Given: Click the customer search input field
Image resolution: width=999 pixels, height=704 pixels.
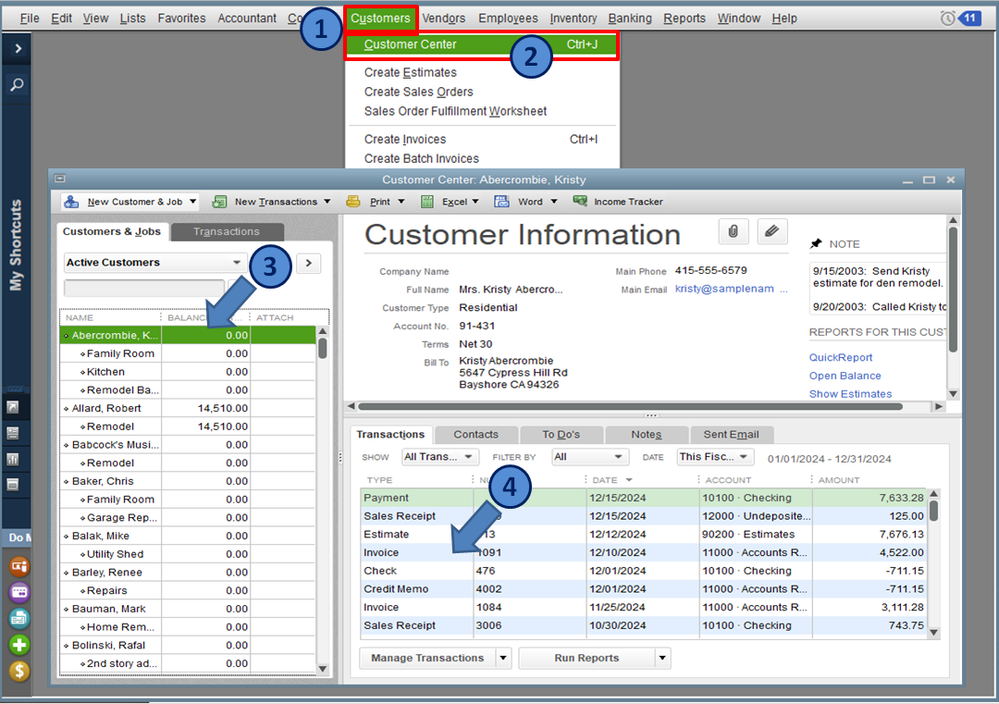Looking at the screenshot, I should point(143,289).
